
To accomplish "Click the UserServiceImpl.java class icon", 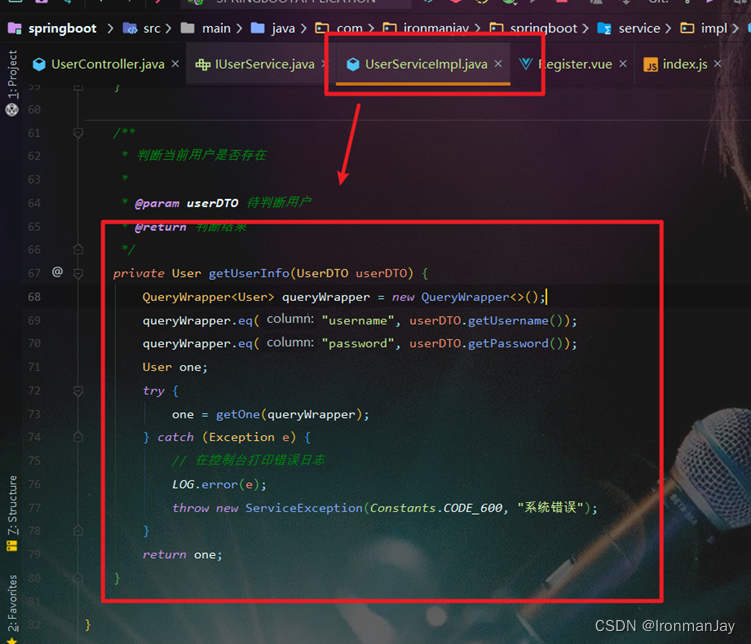I will [353, 64].
